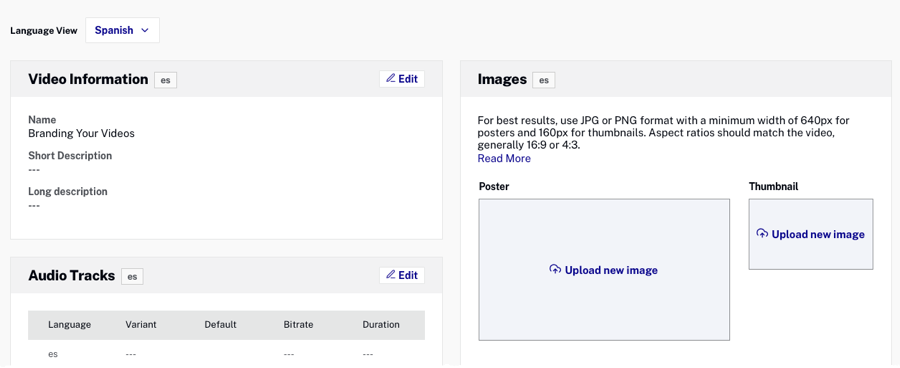Viewport: 900px width, 368px height.
Task: Click Edit text in Video Information header
Action: [x=408, y=79]
